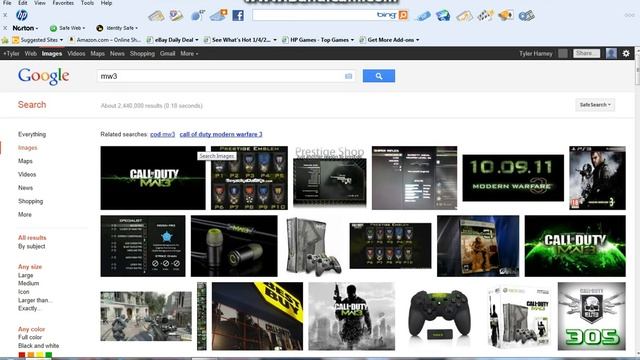
Task: Open the Edit menu
Action: pos(23,3)
